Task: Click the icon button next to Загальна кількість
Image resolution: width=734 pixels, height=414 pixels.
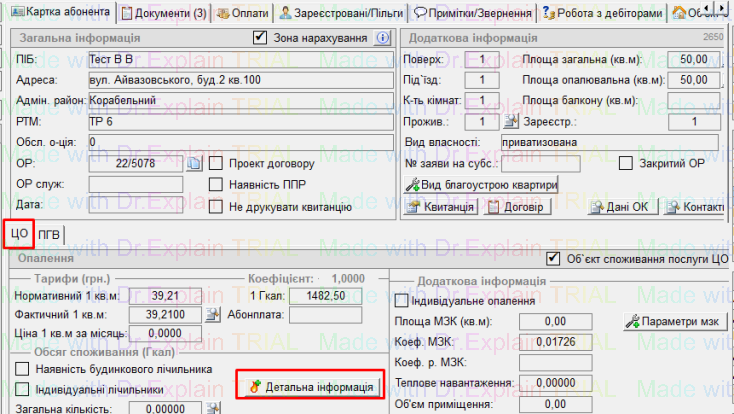Action: coord(211,409)
